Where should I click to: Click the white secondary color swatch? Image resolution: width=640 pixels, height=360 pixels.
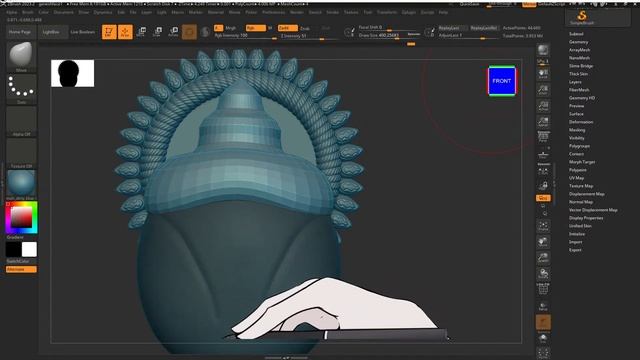(29, 249)
